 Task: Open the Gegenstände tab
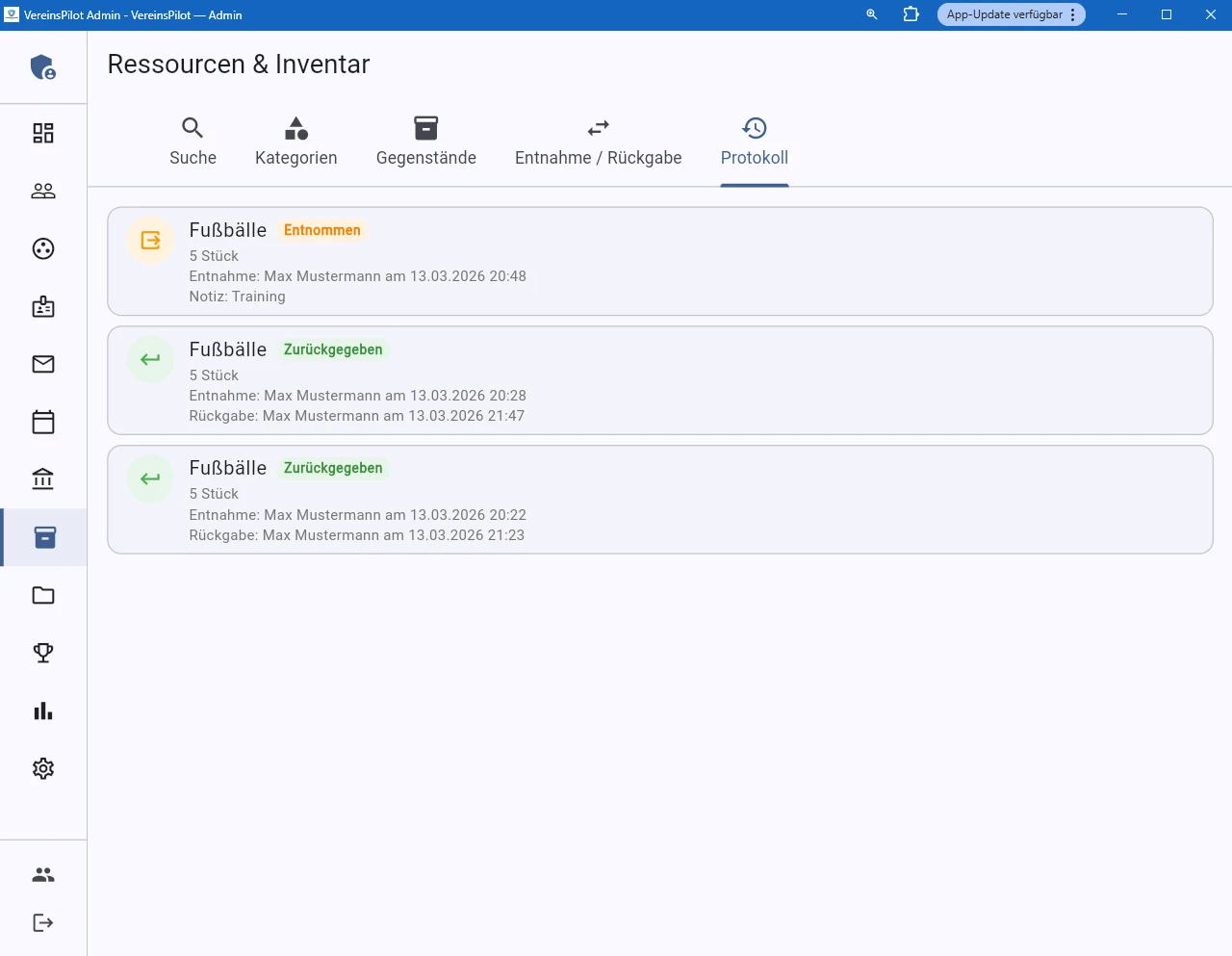(425, 142)
